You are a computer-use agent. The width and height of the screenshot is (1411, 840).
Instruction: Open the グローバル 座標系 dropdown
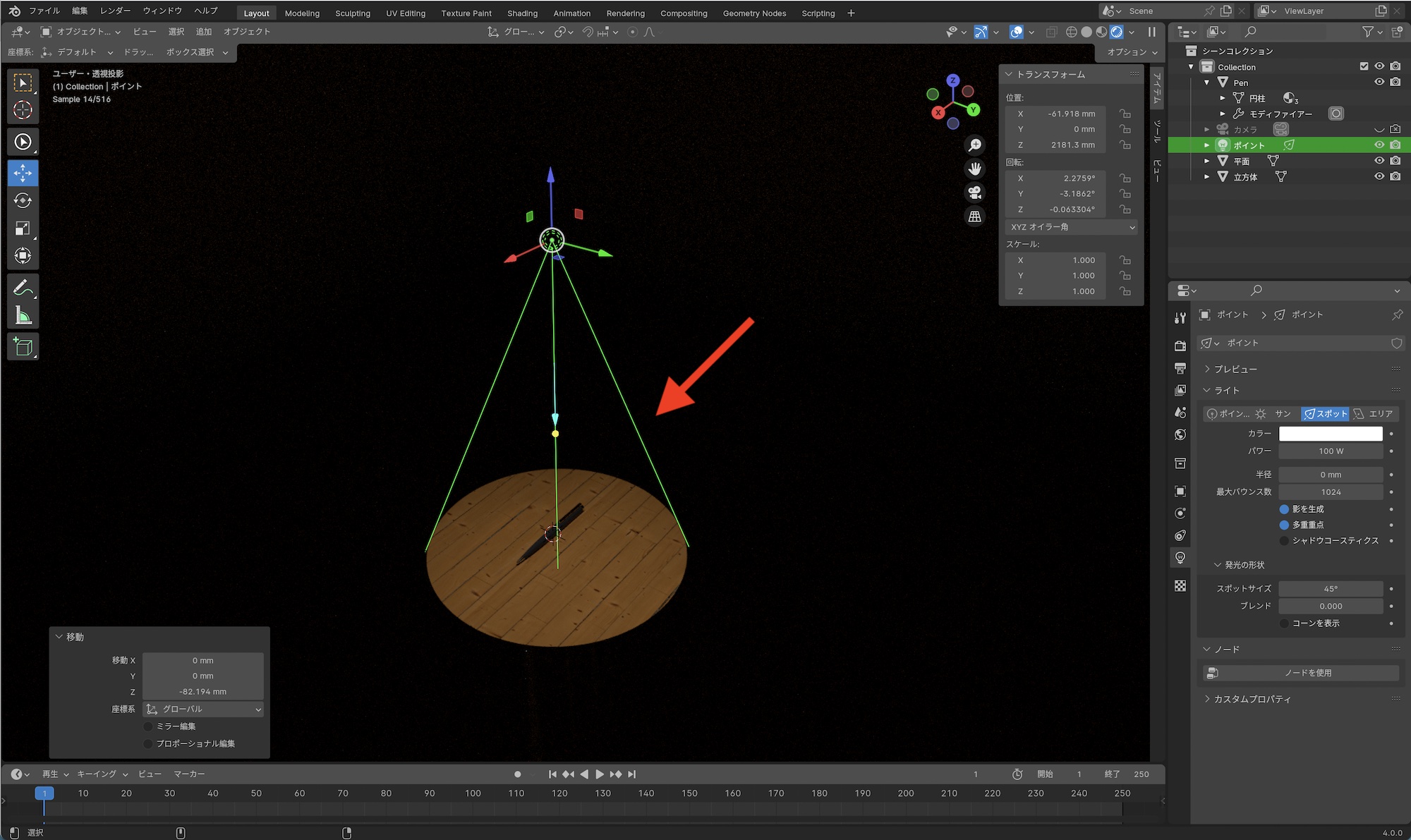pyautogui.click(x=203, y=710)
